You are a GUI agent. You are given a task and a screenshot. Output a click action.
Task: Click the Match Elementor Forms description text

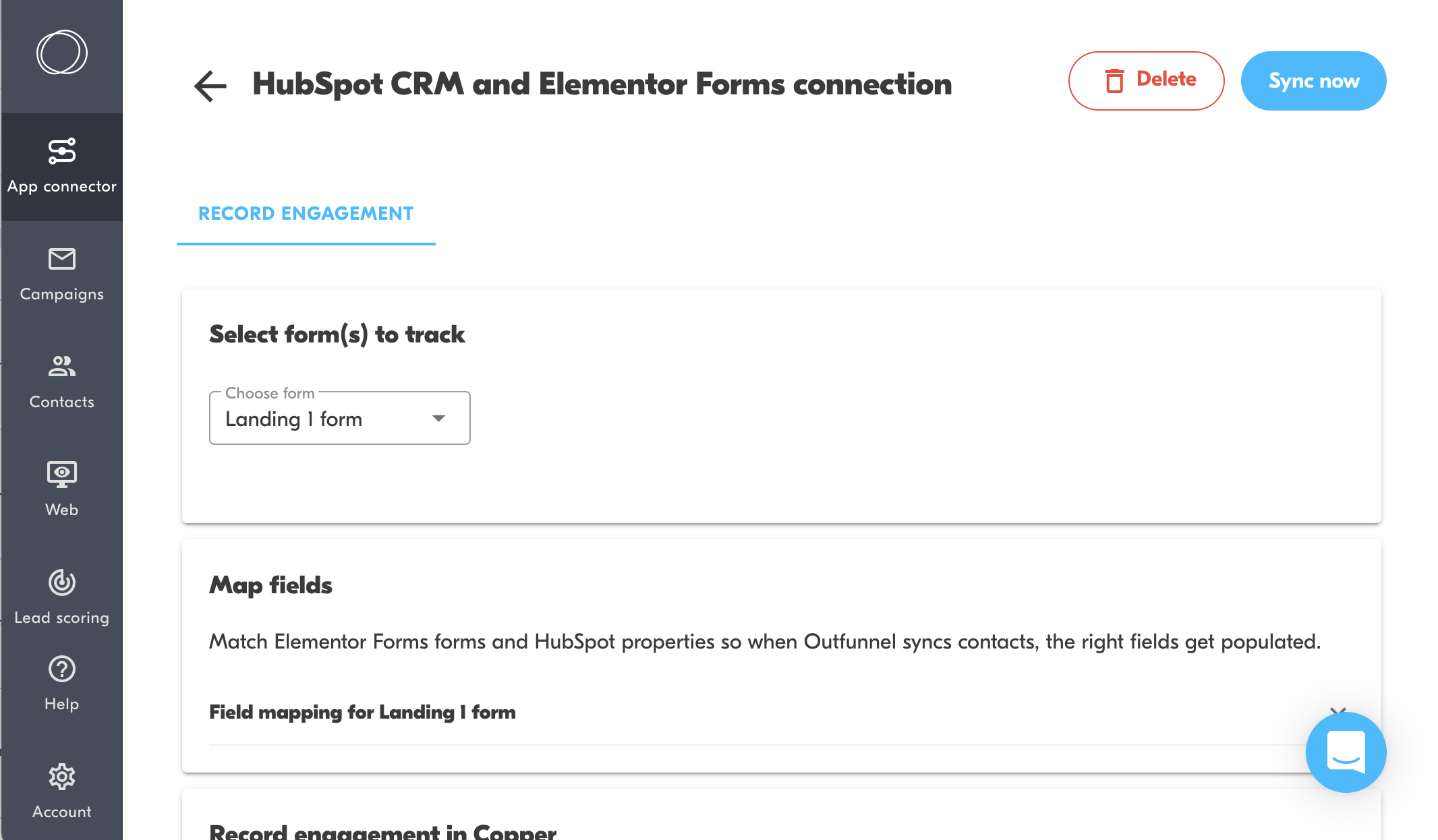764,642
